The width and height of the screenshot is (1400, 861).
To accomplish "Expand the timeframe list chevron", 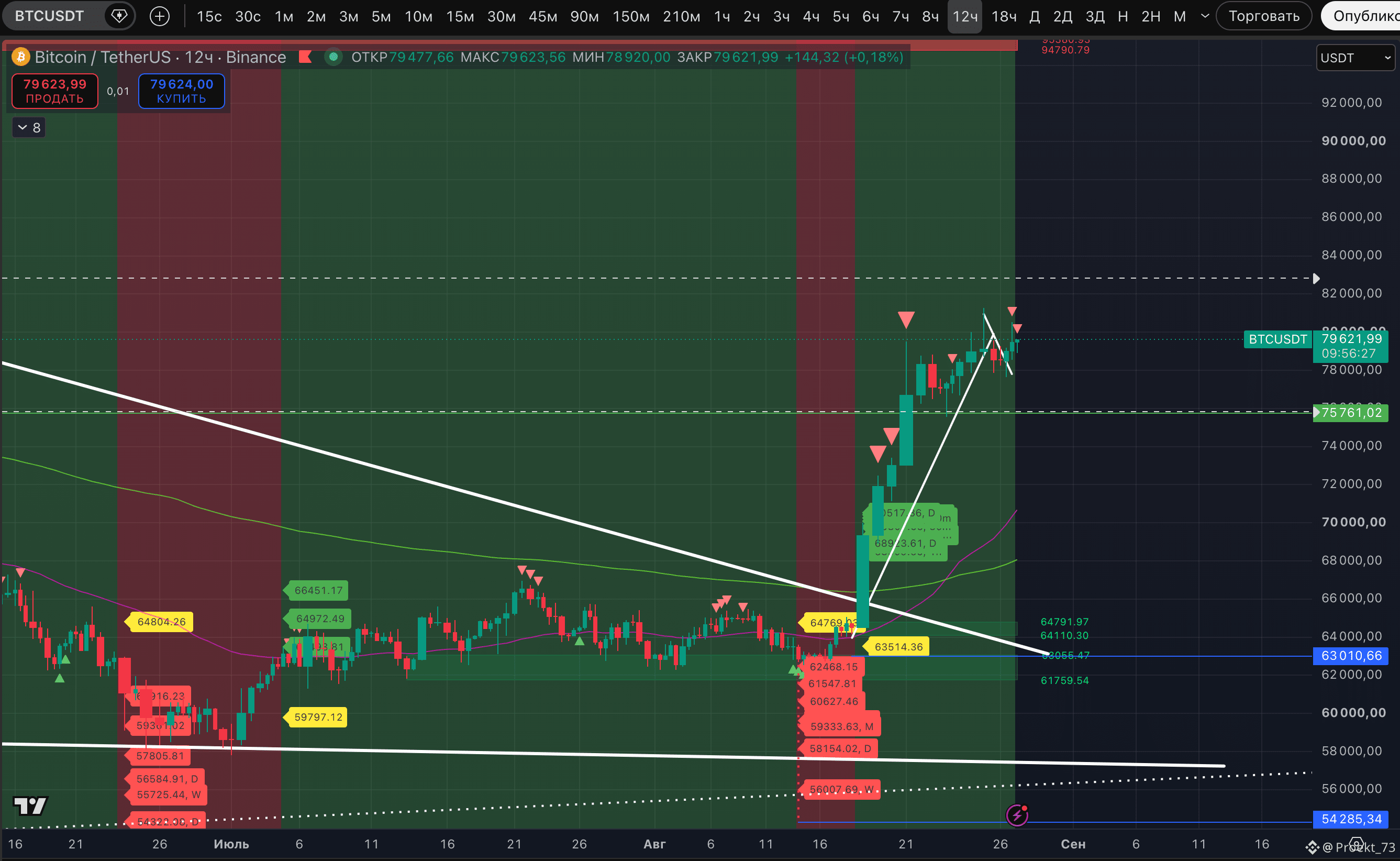I will pyautogui.click(x=1205, y=16).
